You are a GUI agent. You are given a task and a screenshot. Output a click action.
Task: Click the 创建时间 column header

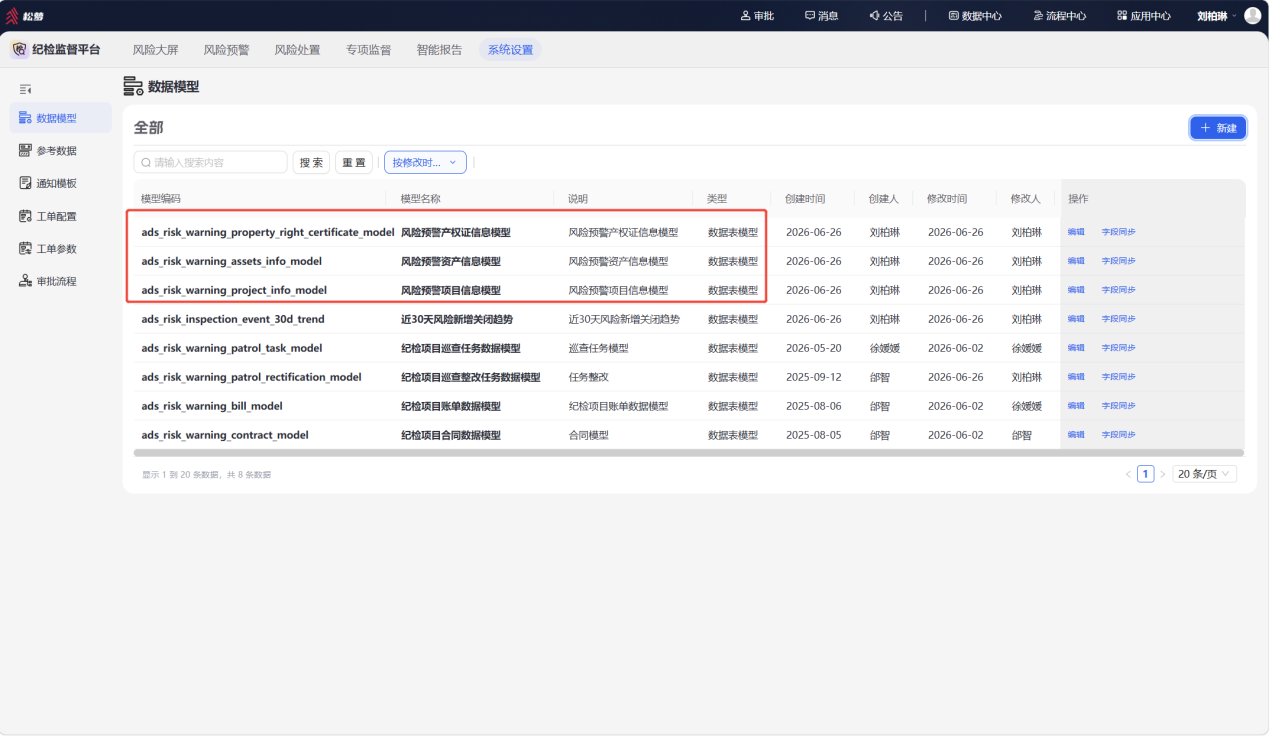pos(805,199)
